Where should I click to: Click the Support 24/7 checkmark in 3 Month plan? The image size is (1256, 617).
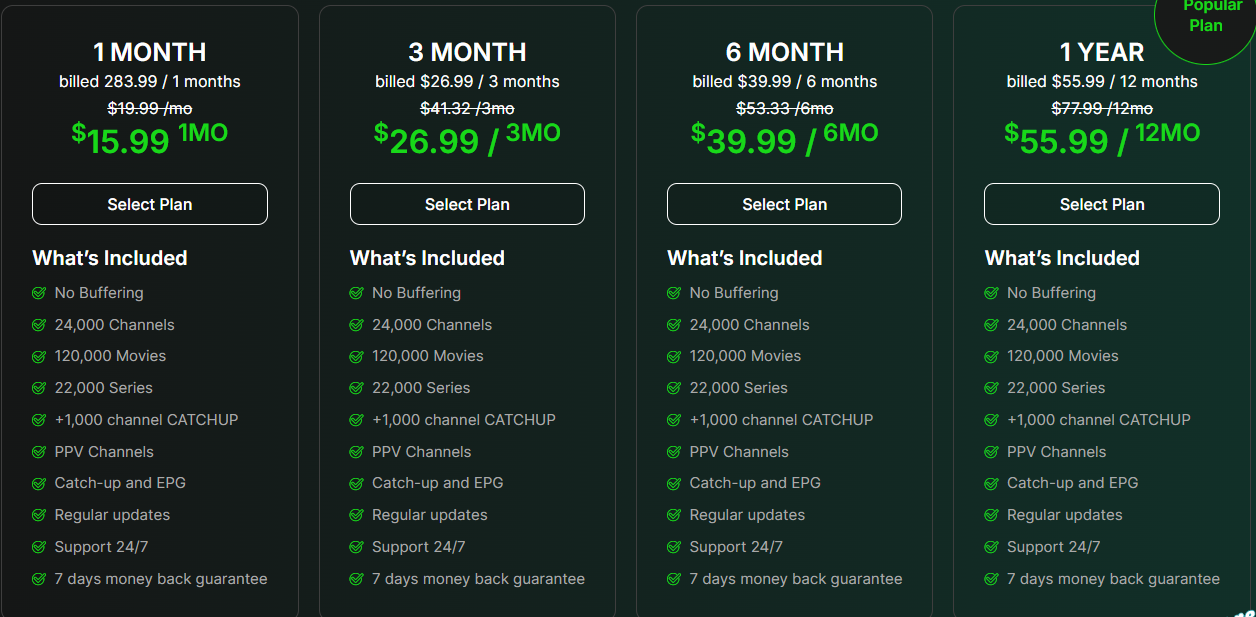coord(356,547)
